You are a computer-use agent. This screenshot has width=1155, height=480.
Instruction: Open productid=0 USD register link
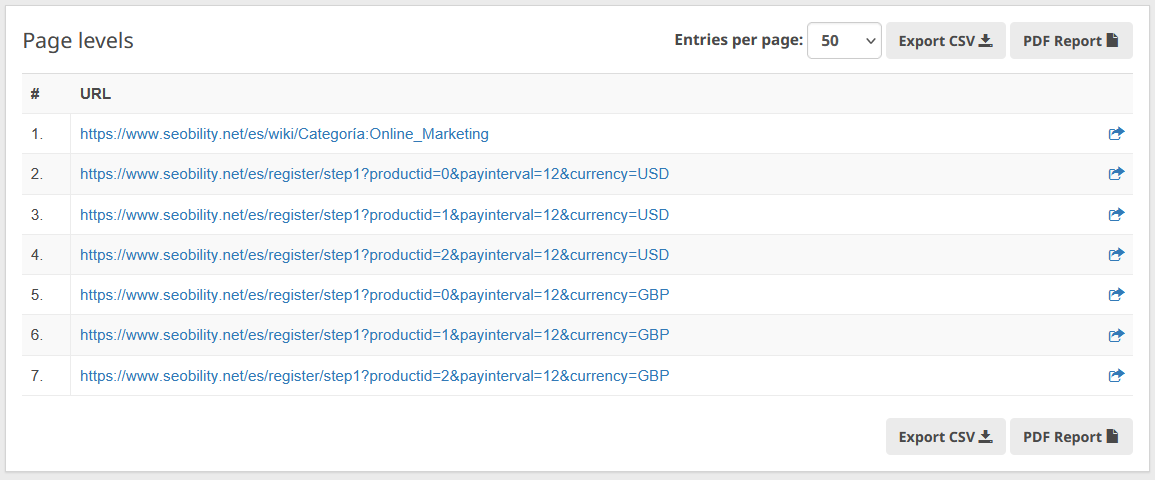(374, 174)
